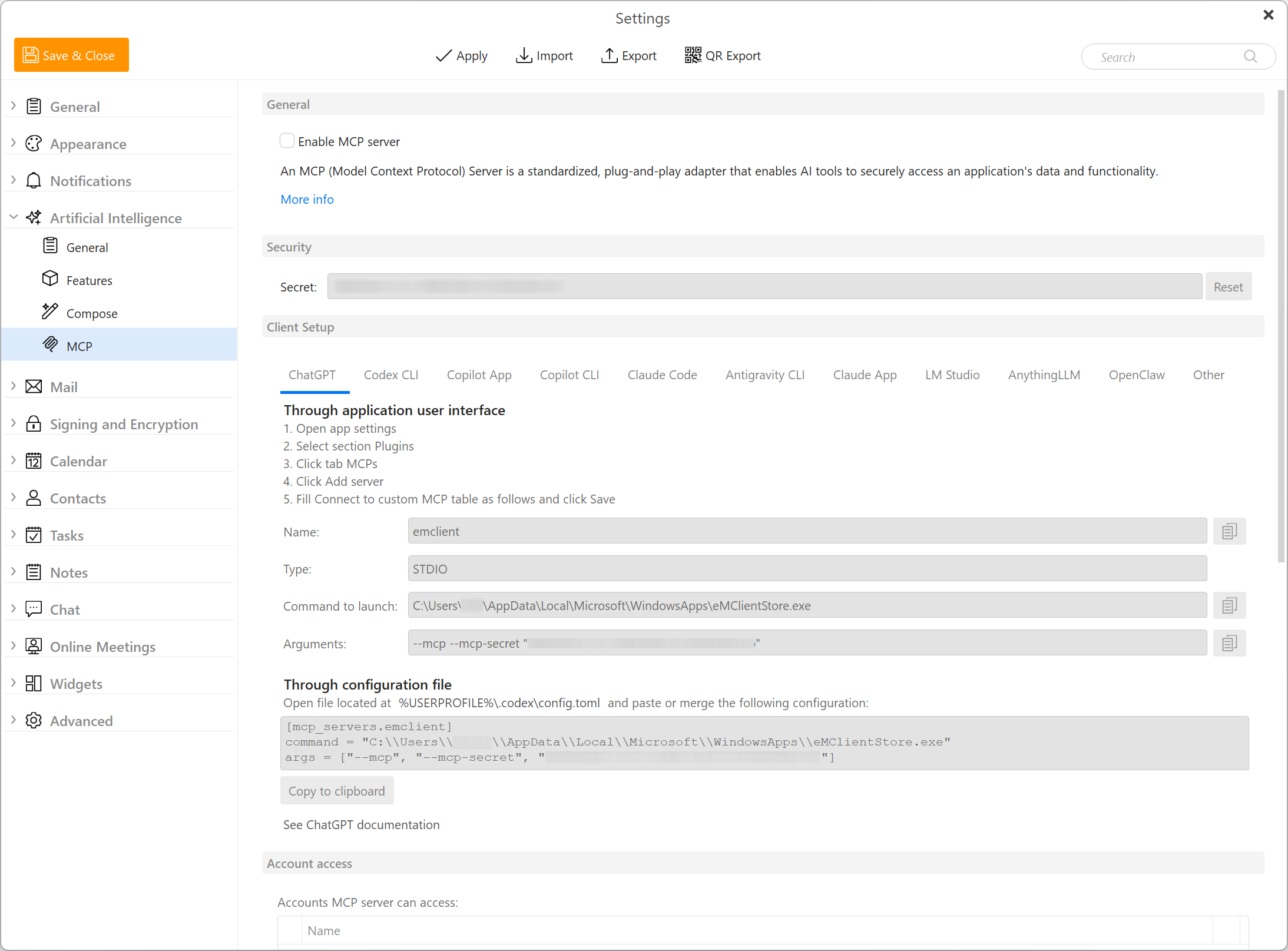Viewport: 1288px width, 951px height.
Task: Click the Online Meetings icon
Action: pos(34,647)
